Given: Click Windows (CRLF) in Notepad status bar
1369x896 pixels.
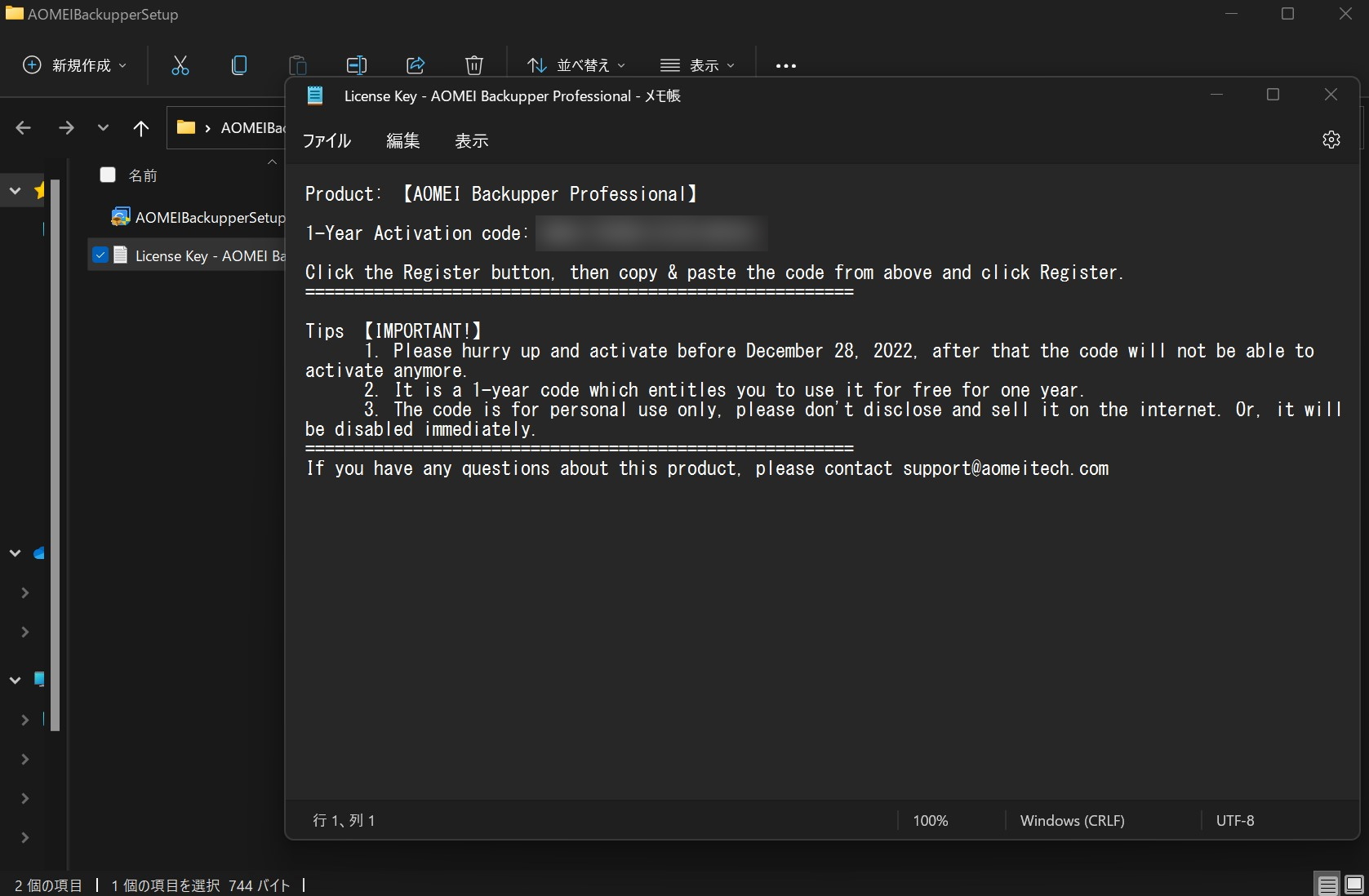Looking at the screenshot, I should pyautogui.click(x=1073, y=821).
